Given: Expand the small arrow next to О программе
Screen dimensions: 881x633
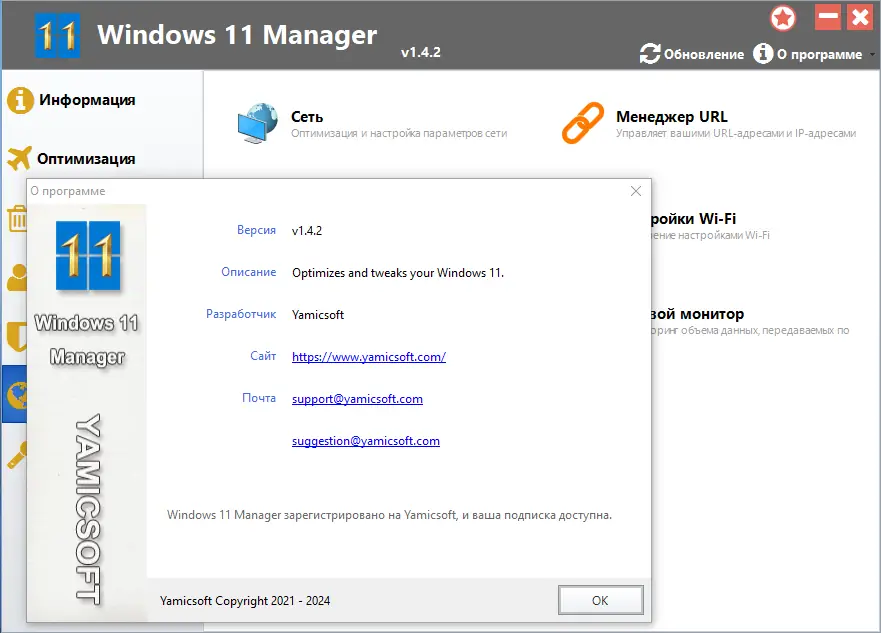Looking at the screenshot, I should point(872,55).
